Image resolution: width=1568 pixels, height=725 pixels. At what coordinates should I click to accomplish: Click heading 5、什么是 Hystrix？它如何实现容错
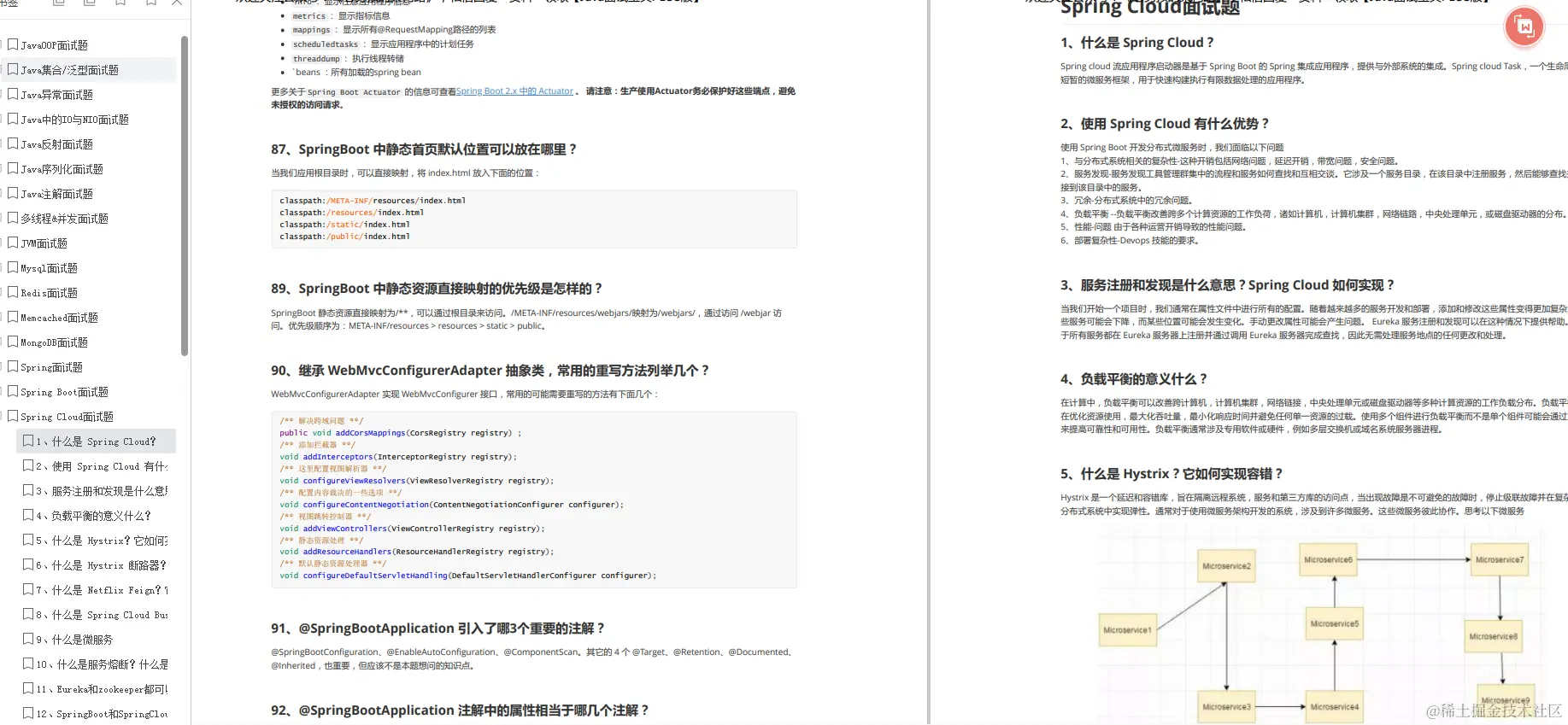pos(1172,474)
